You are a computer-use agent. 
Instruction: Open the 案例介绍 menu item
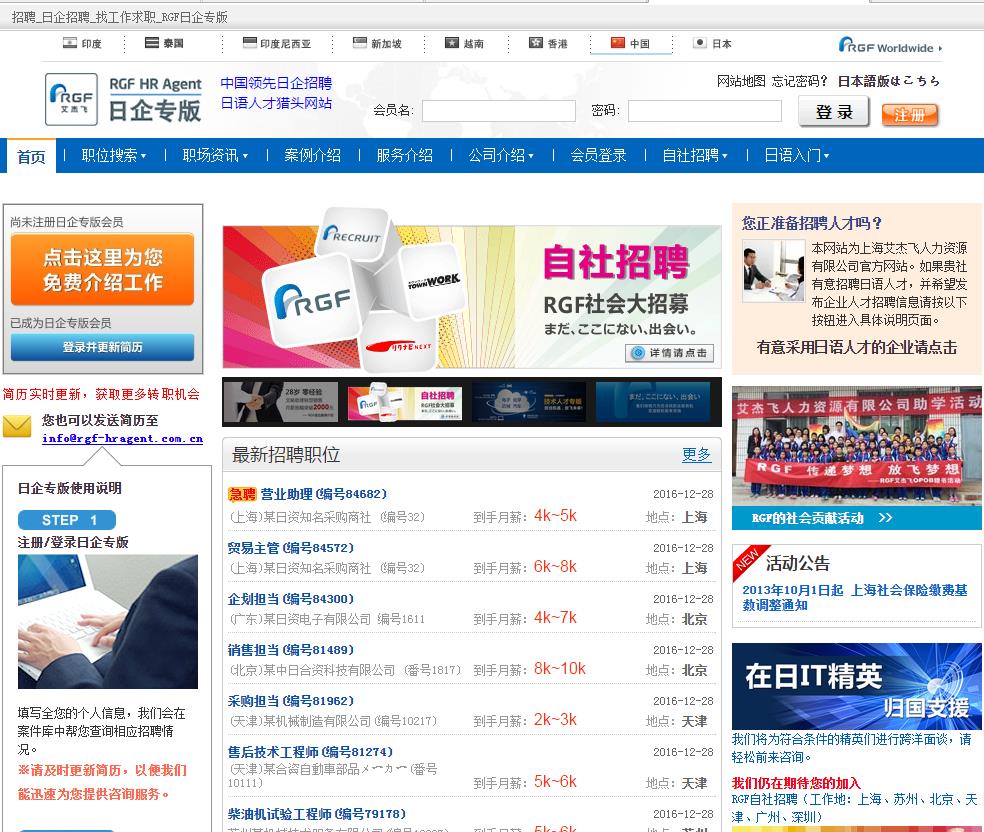[x=312, y=155]
